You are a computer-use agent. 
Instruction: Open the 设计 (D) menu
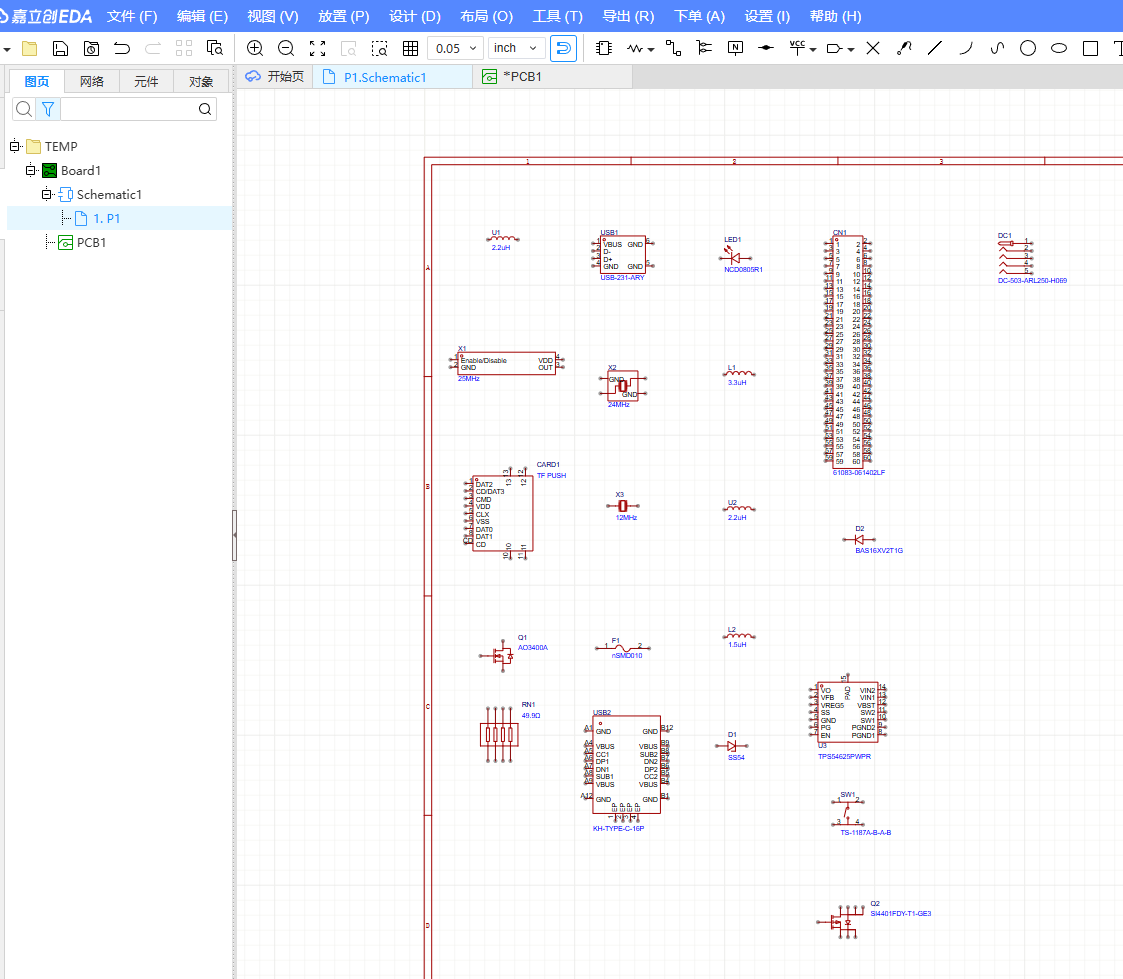pos(415,16)
